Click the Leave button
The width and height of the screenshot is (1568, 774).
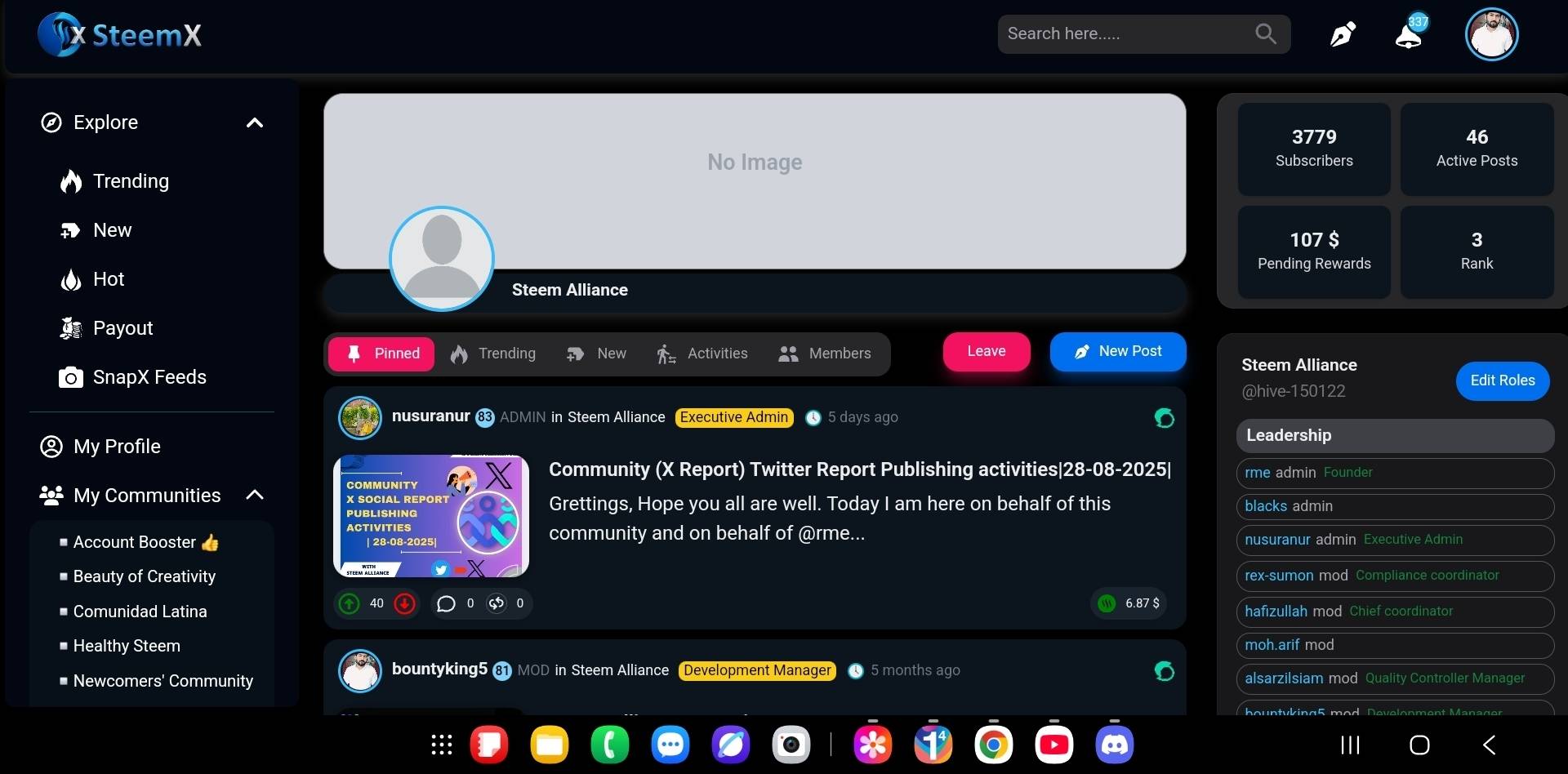click(987, 352)
